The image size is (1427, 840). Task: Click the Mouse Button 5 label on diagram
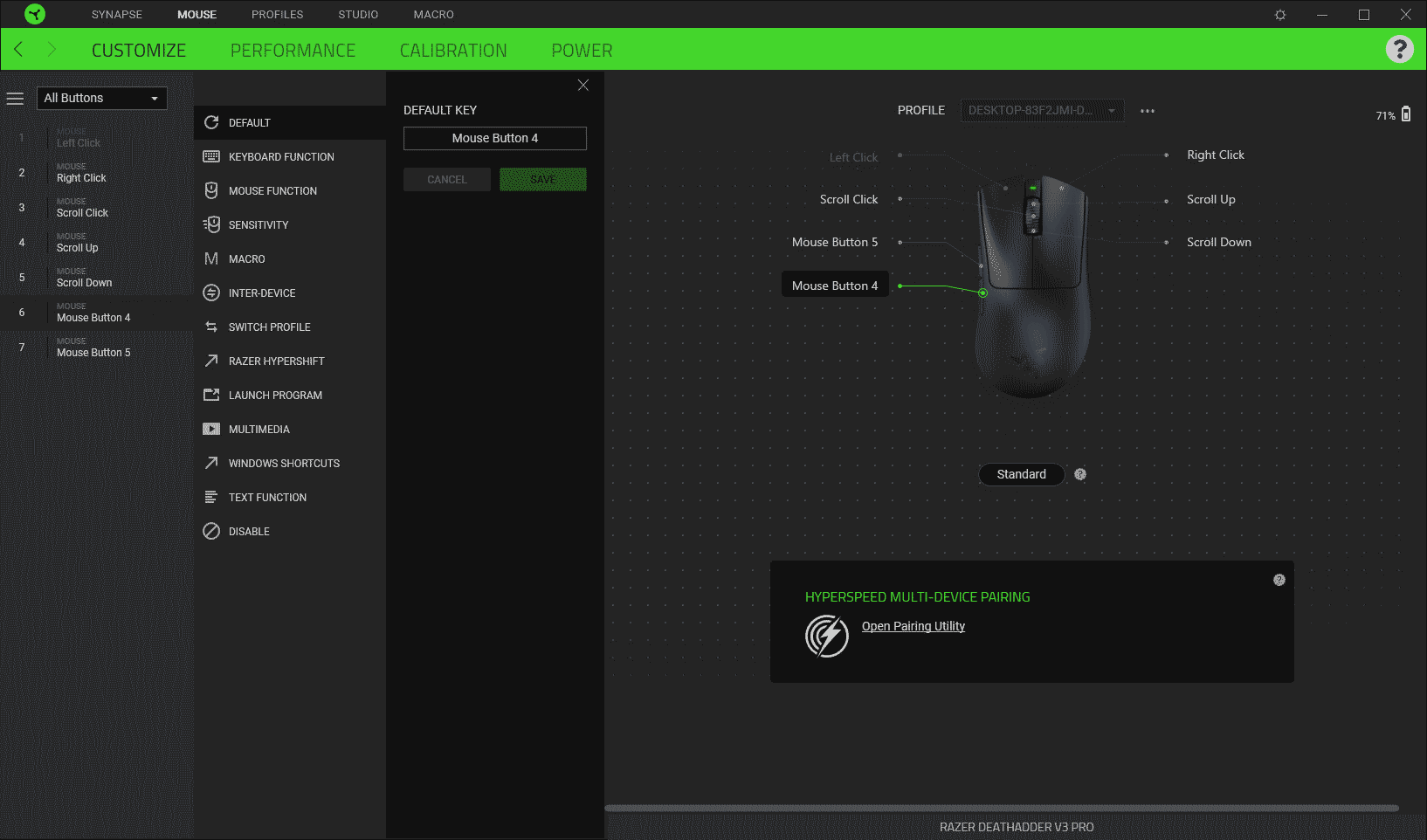click(835, 242)
